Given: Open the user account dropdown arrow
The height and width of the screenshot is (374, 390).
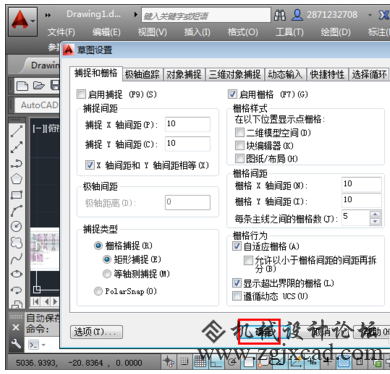Looking at the screenshot, I should [370, 15].
